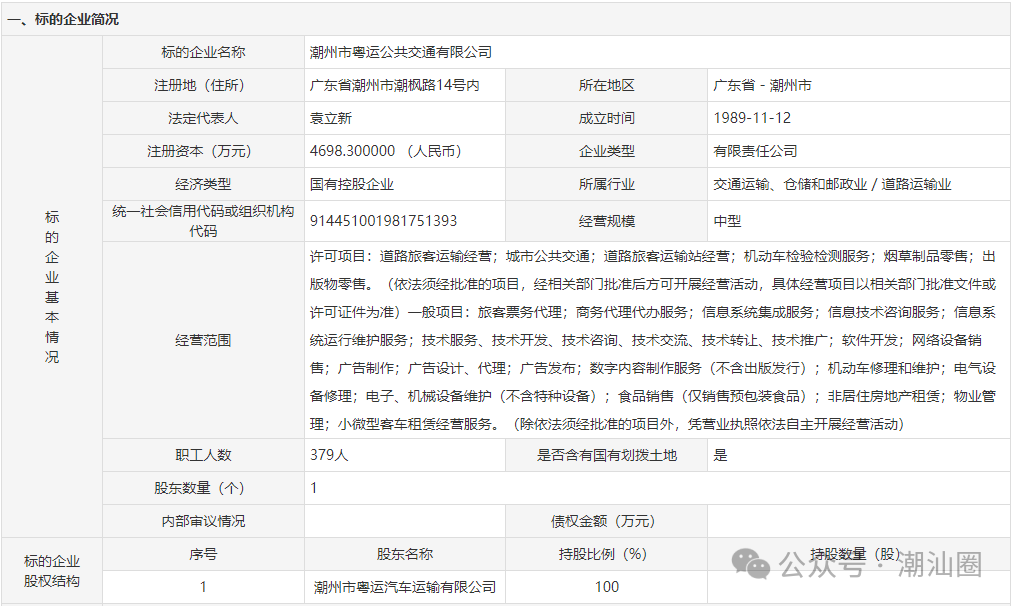Click the 注册地（住所） label
The height and width of the screenshot is (606, 1015).
tap(199, 85)
